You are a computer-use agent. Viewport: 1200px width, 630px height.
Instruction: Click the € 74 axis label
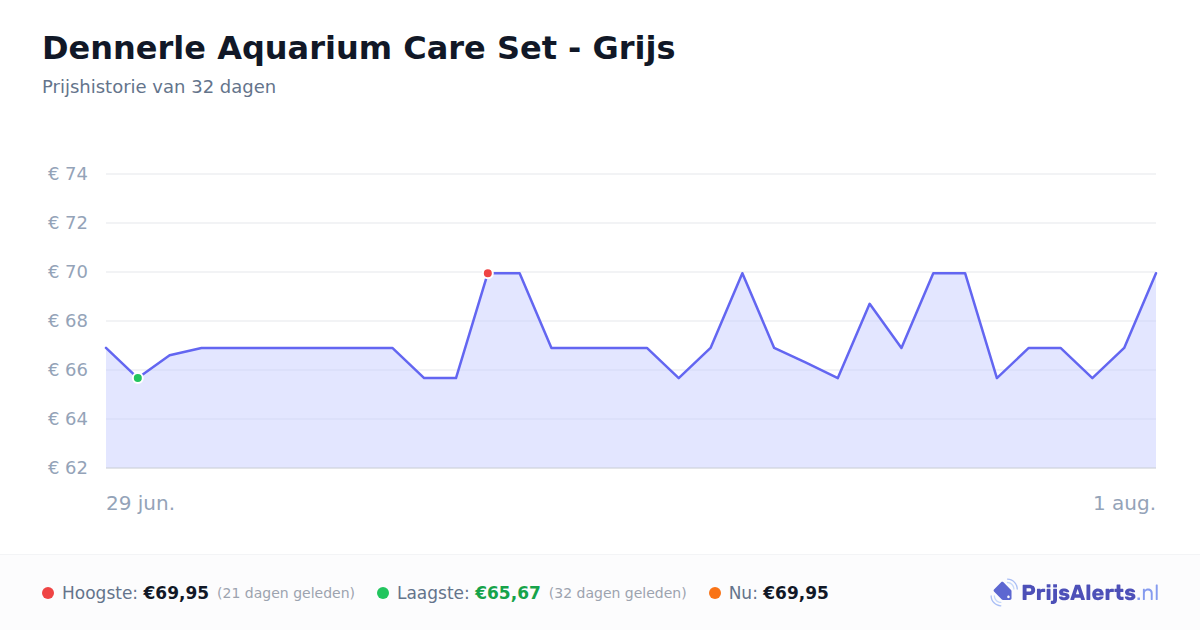[68, 174]
